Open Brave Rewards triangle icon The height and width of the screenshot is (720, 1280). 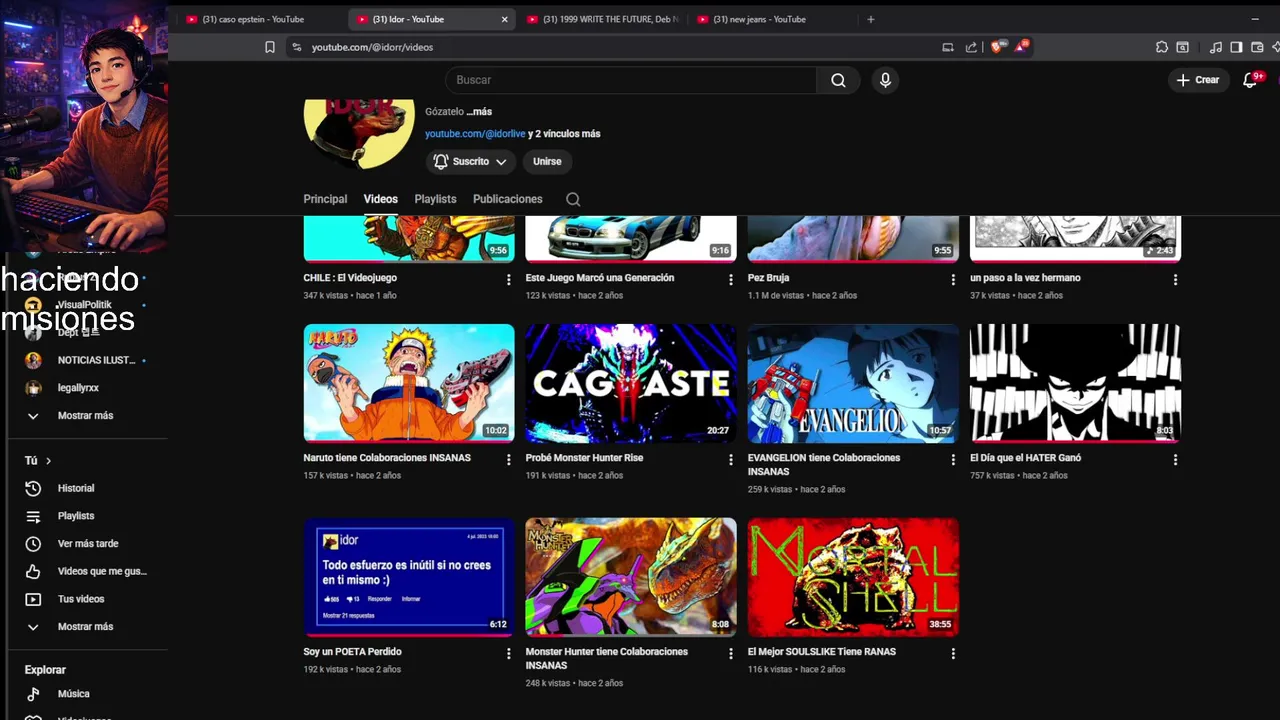[1022, 47]
